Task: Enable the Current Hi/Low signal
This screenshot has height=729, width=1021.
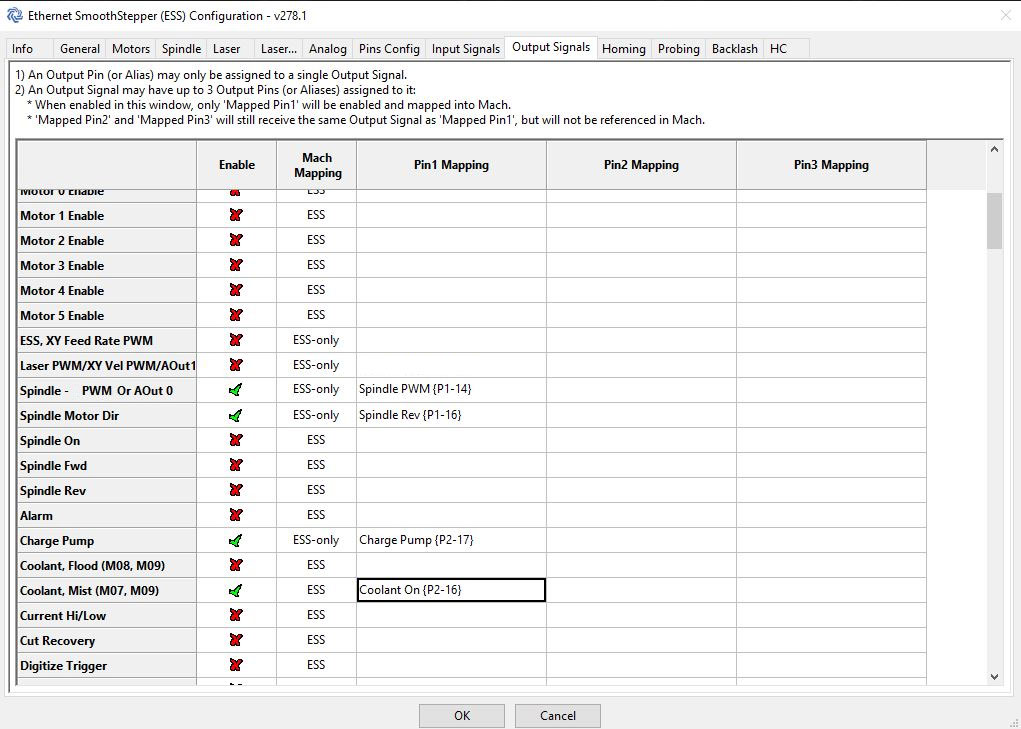Action: coord(236,615)
